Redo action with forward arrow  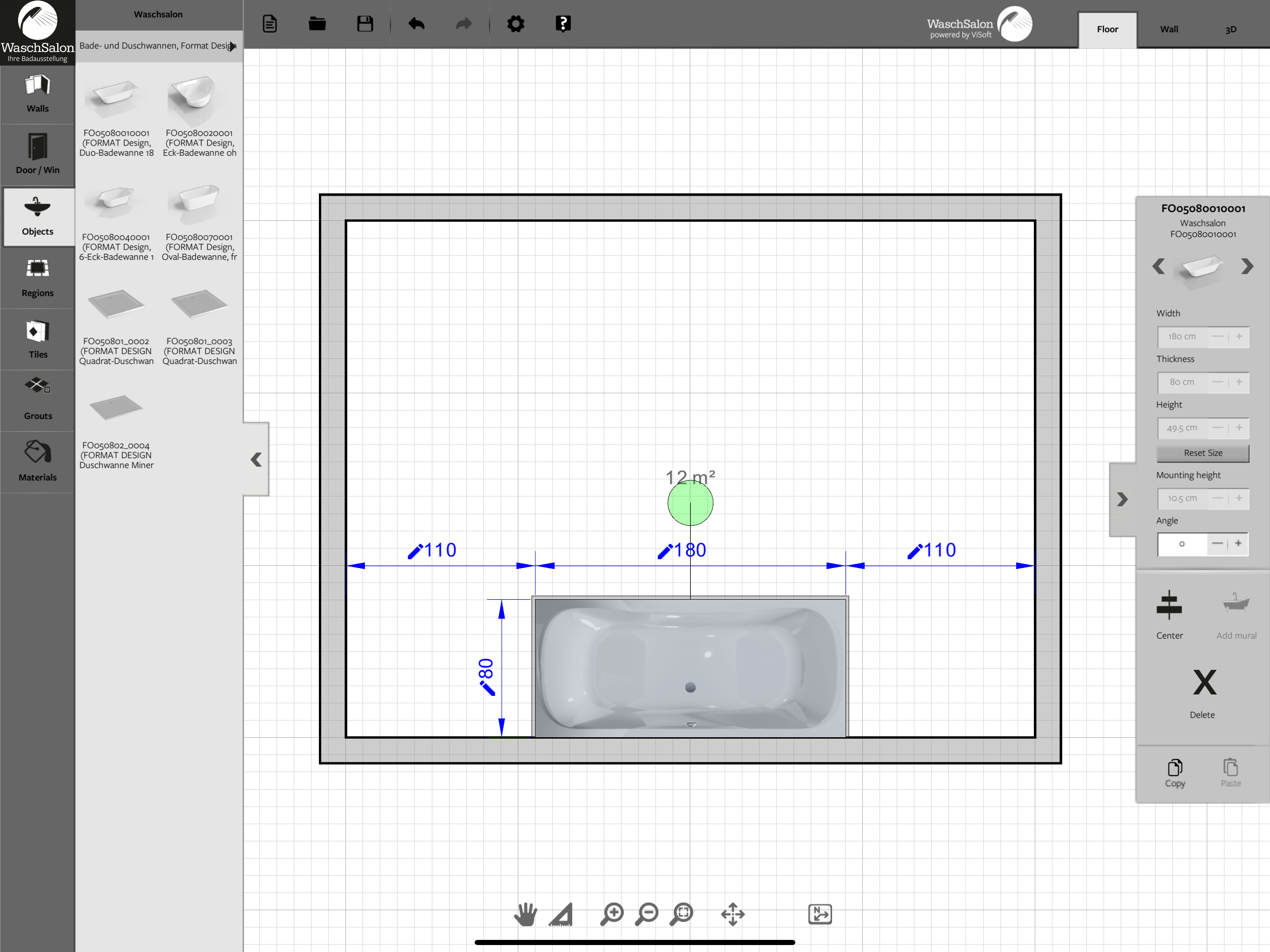click(463, 24)
